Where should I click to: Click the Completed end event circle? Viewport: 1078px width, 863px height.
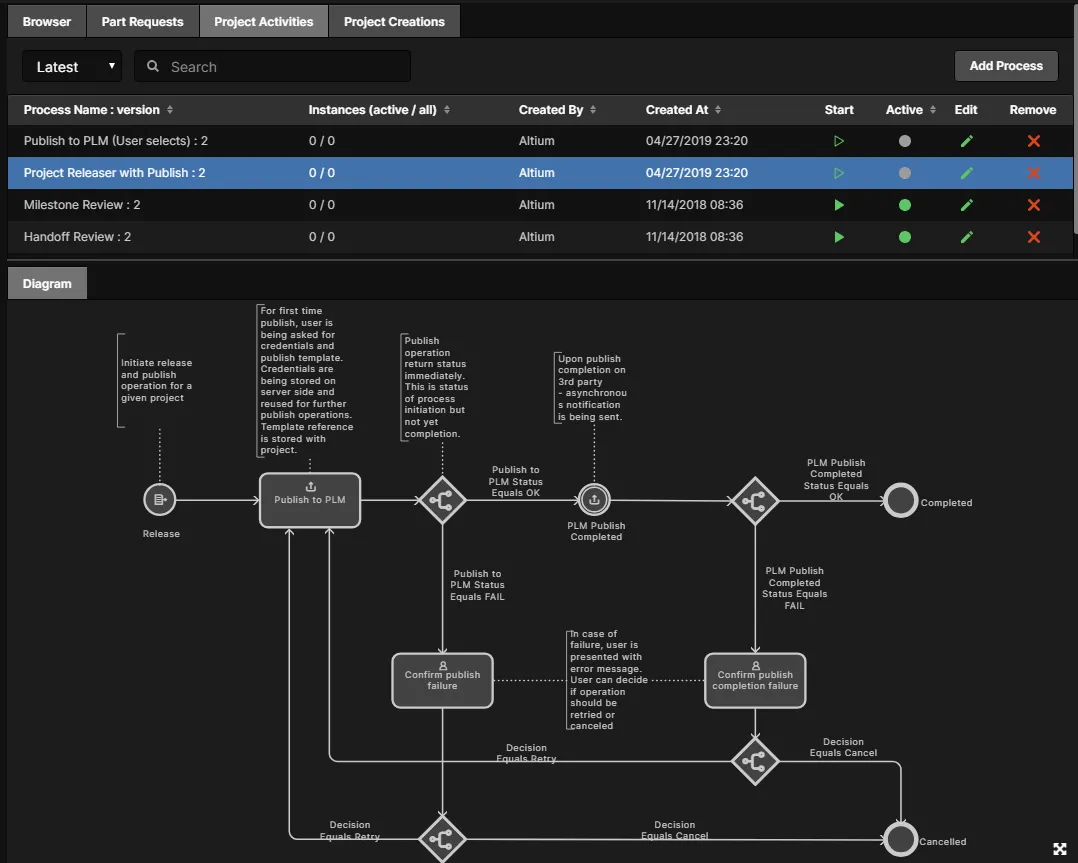(x=901, y=501)
